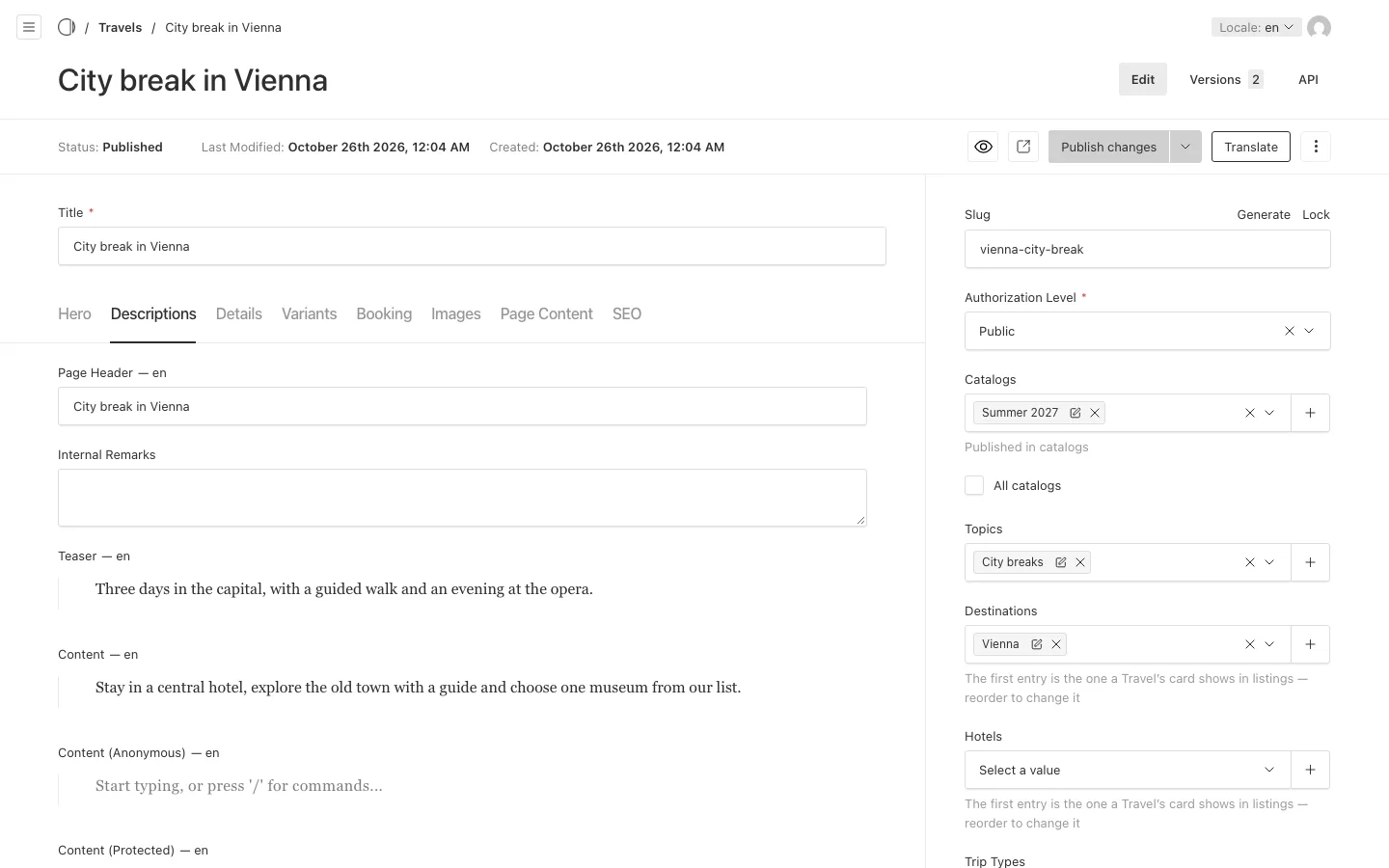Switch to the Details tab
Screen dimensions: 1389x868
tap(239, 313)
